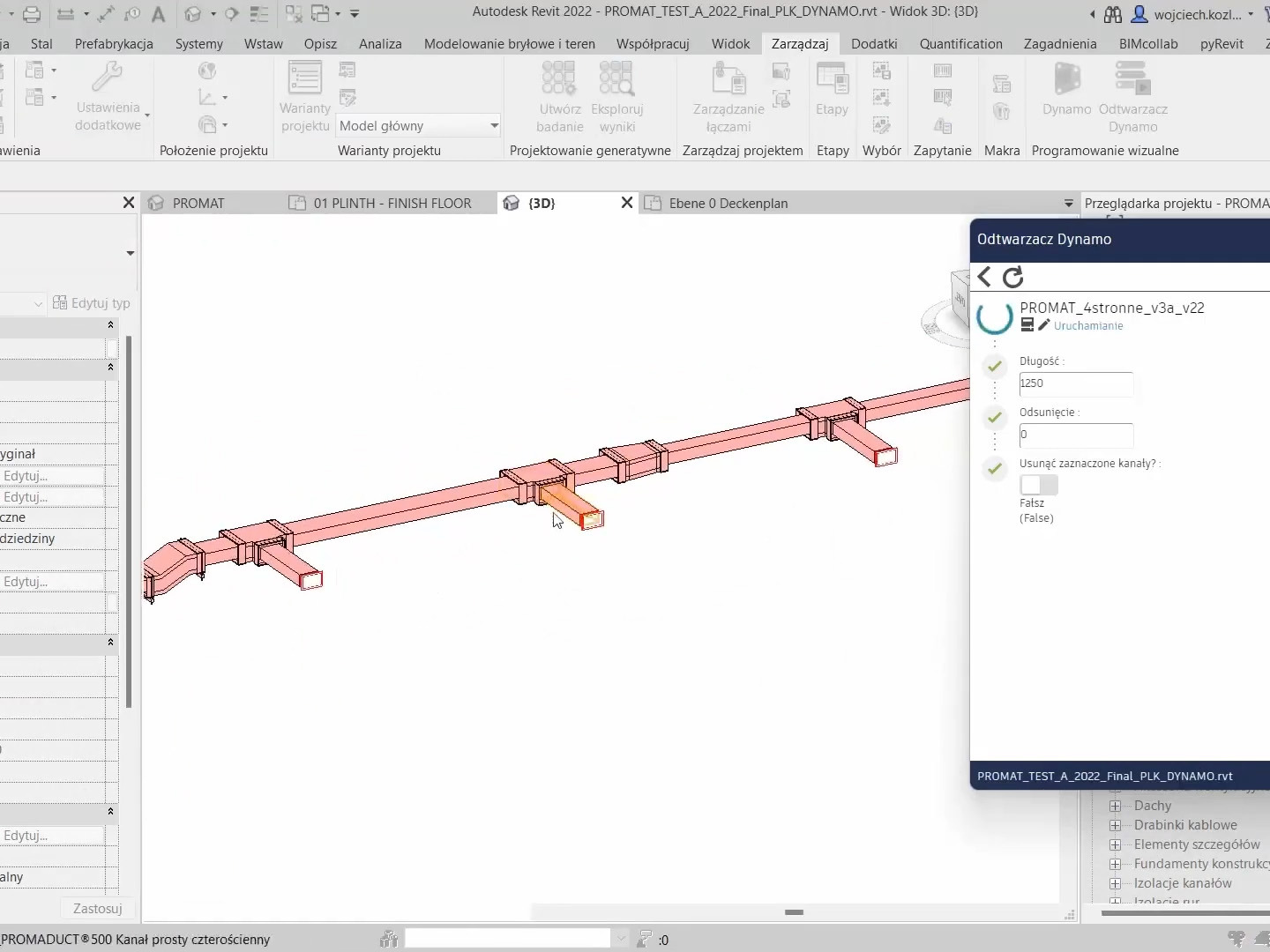Click the binoculars search icon in title bar
Image resolution: width=1270 pixels, height=952 pixels.
1113,14
